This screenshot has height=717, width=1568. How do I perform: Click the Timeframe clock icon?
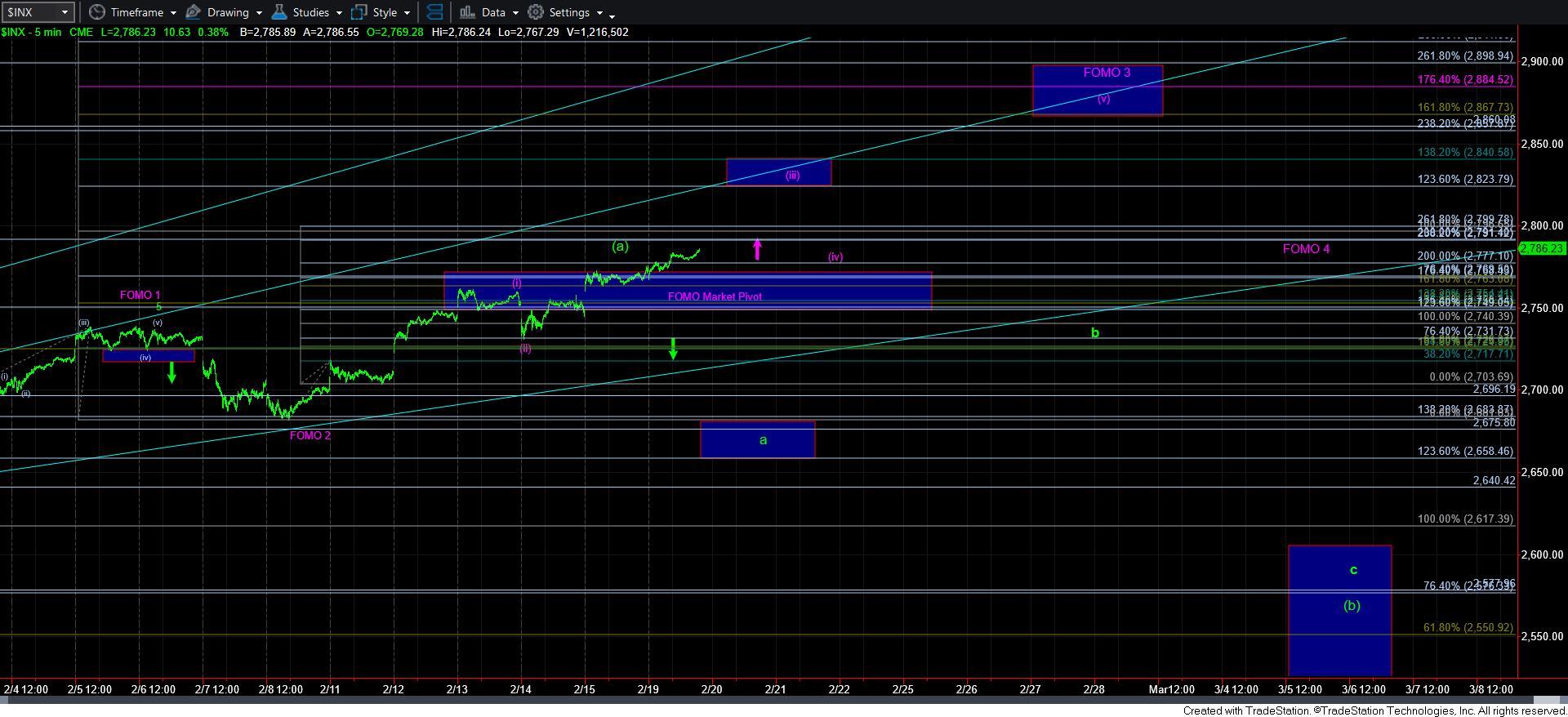[96, 12]
